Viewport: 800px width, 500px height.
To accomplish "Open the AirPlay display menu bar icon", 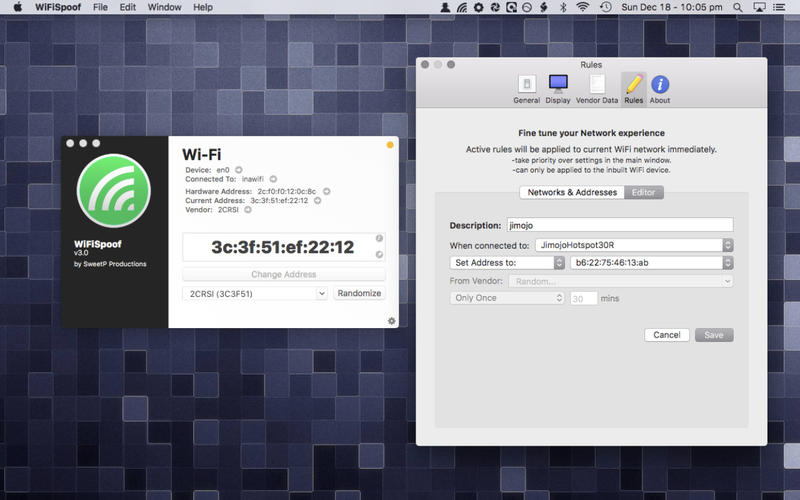I will 759,7.
